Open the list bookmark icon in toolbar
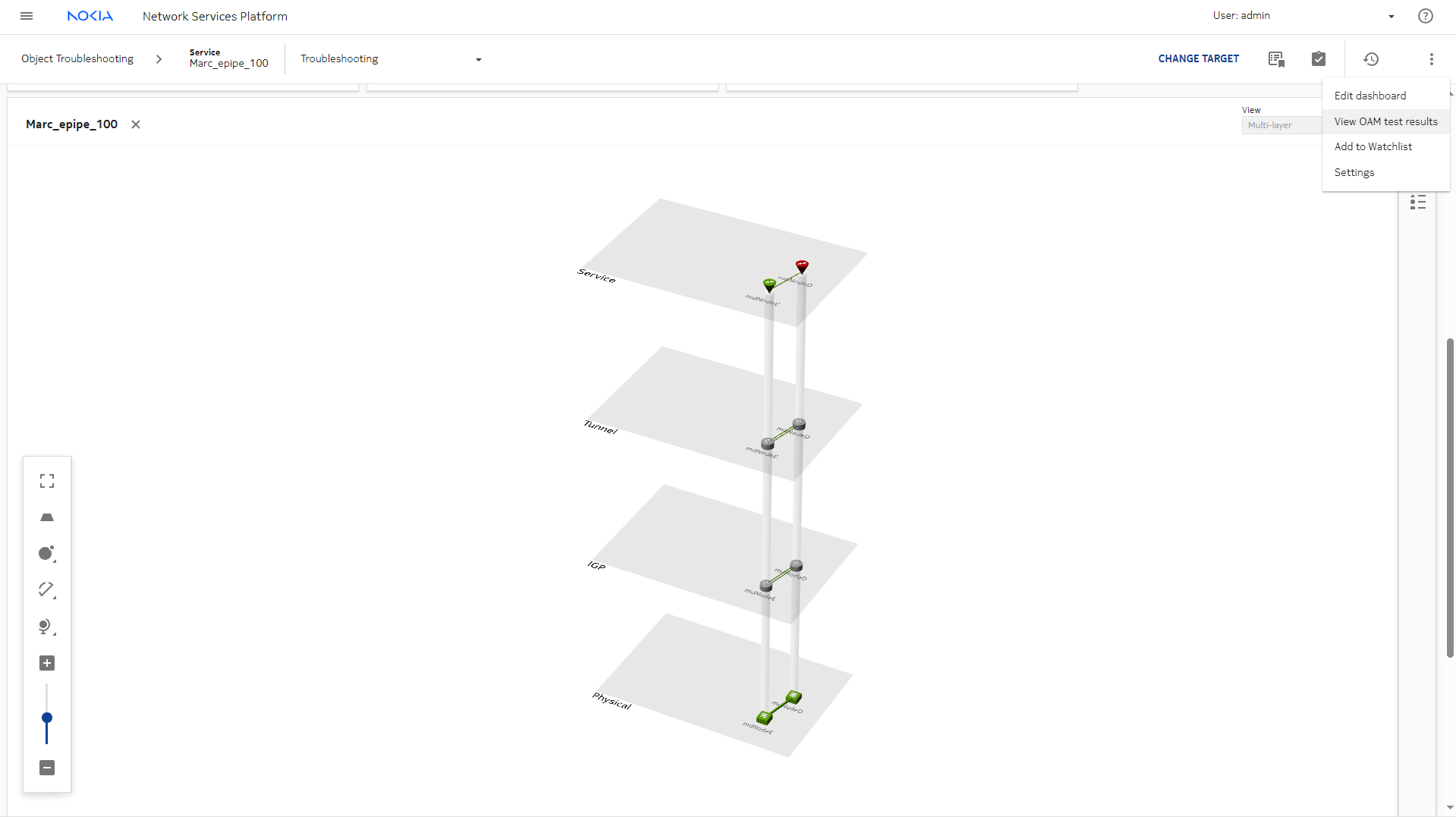Image resolution: width=1456 pixels, height=817 pixels. click(x=1275, y=59)
